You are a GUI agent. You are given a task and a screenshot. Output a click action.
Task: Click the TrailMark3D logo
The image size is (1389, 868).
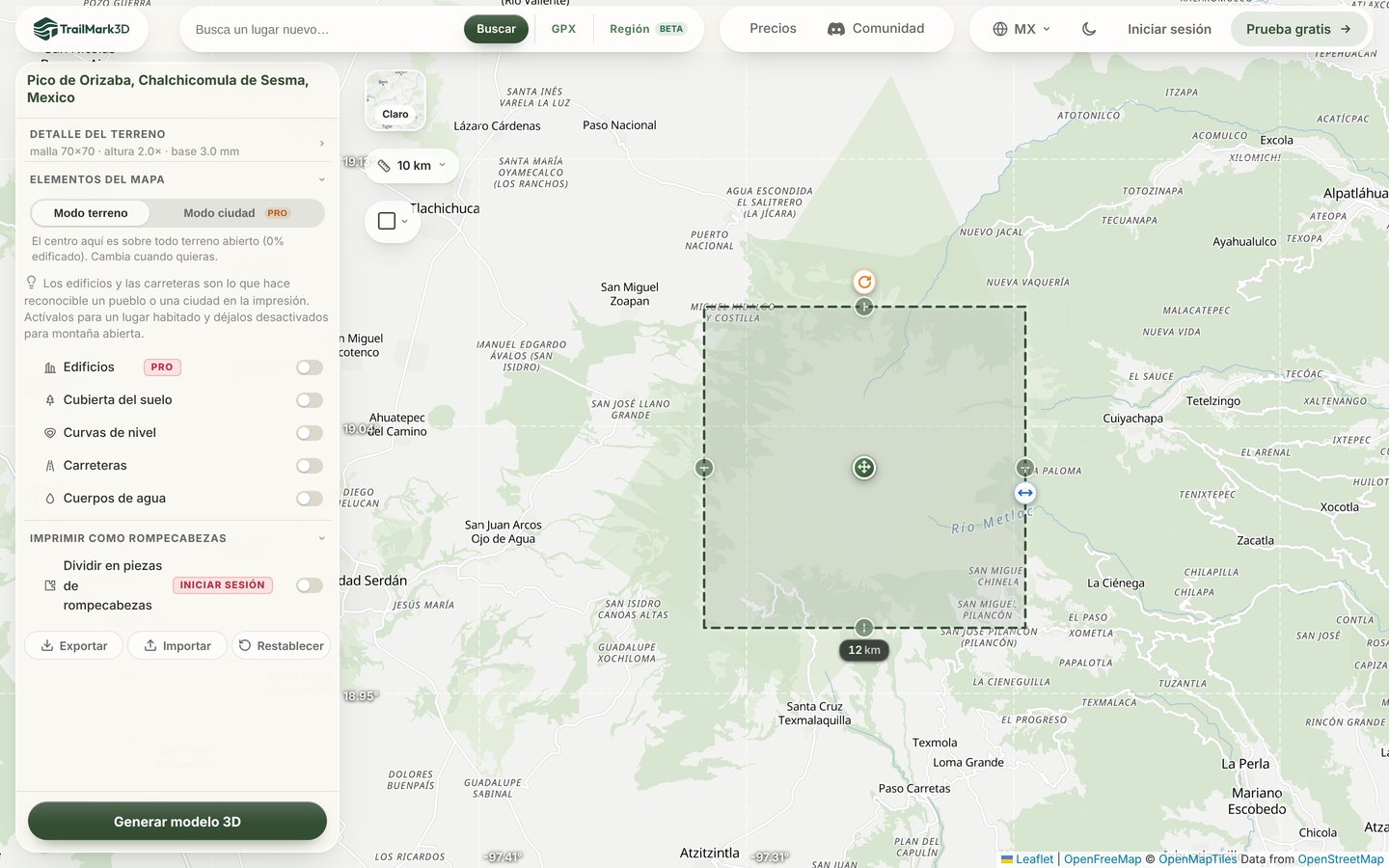coord(82,29)
